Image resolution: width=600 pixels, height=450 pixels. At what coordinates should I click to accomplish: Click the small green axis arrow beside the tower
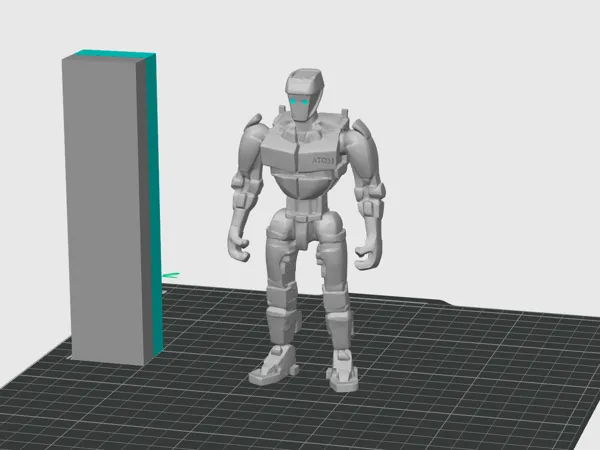pyautogui.click(x=171, y=276)
